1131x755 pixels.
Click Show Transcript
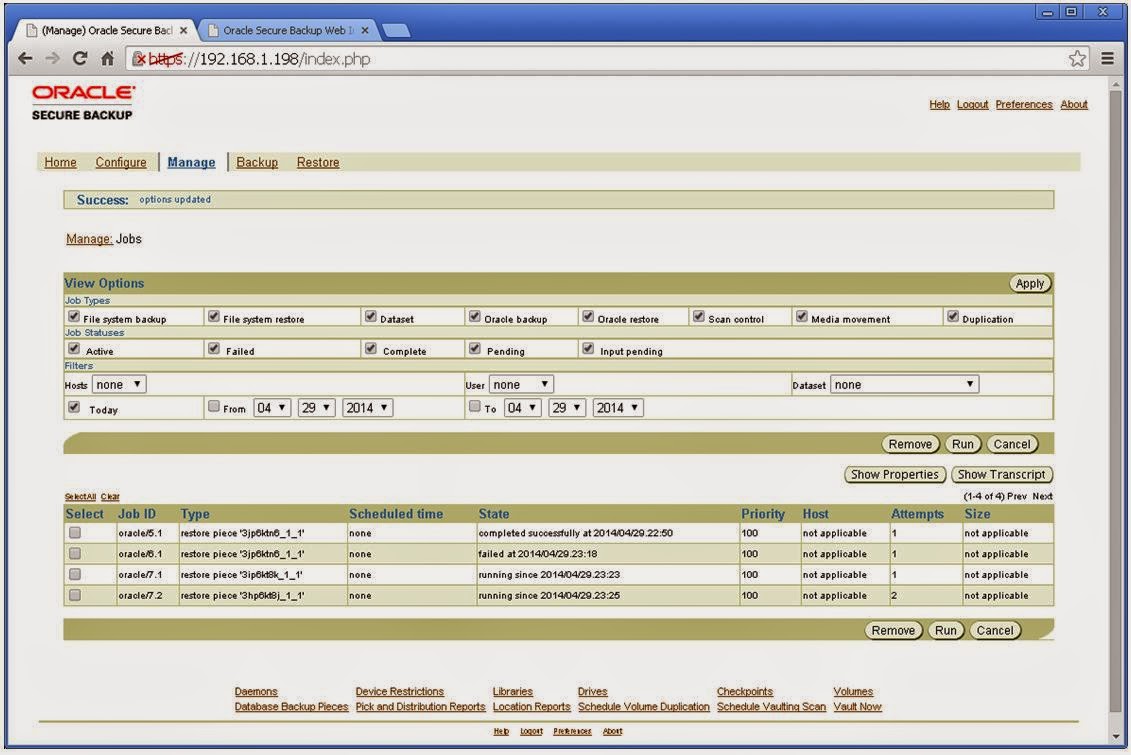click(x=1002, y=474)
